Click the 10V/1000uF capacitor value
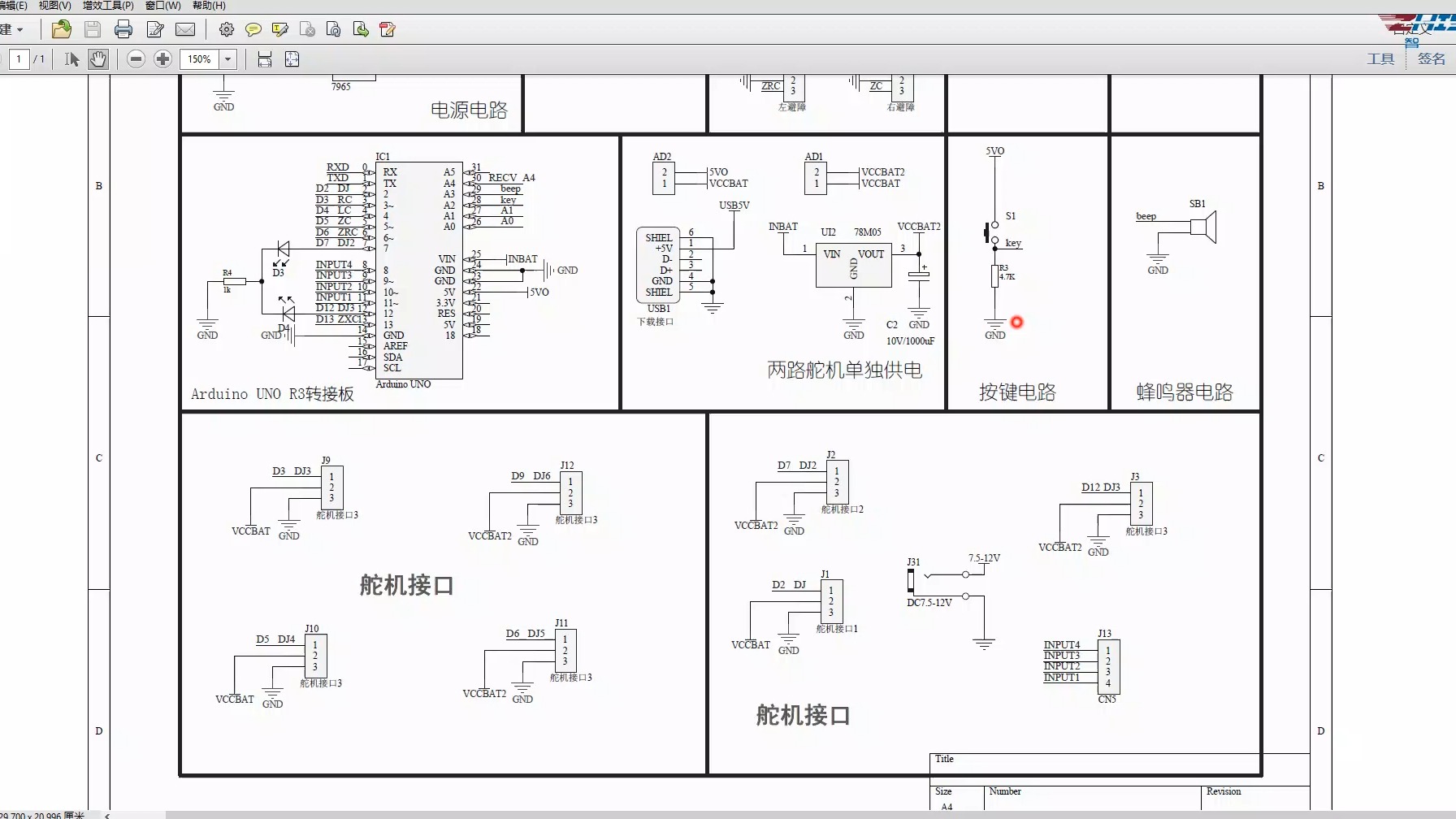This screenshot has width=1456, height=819. coord(911,341)
